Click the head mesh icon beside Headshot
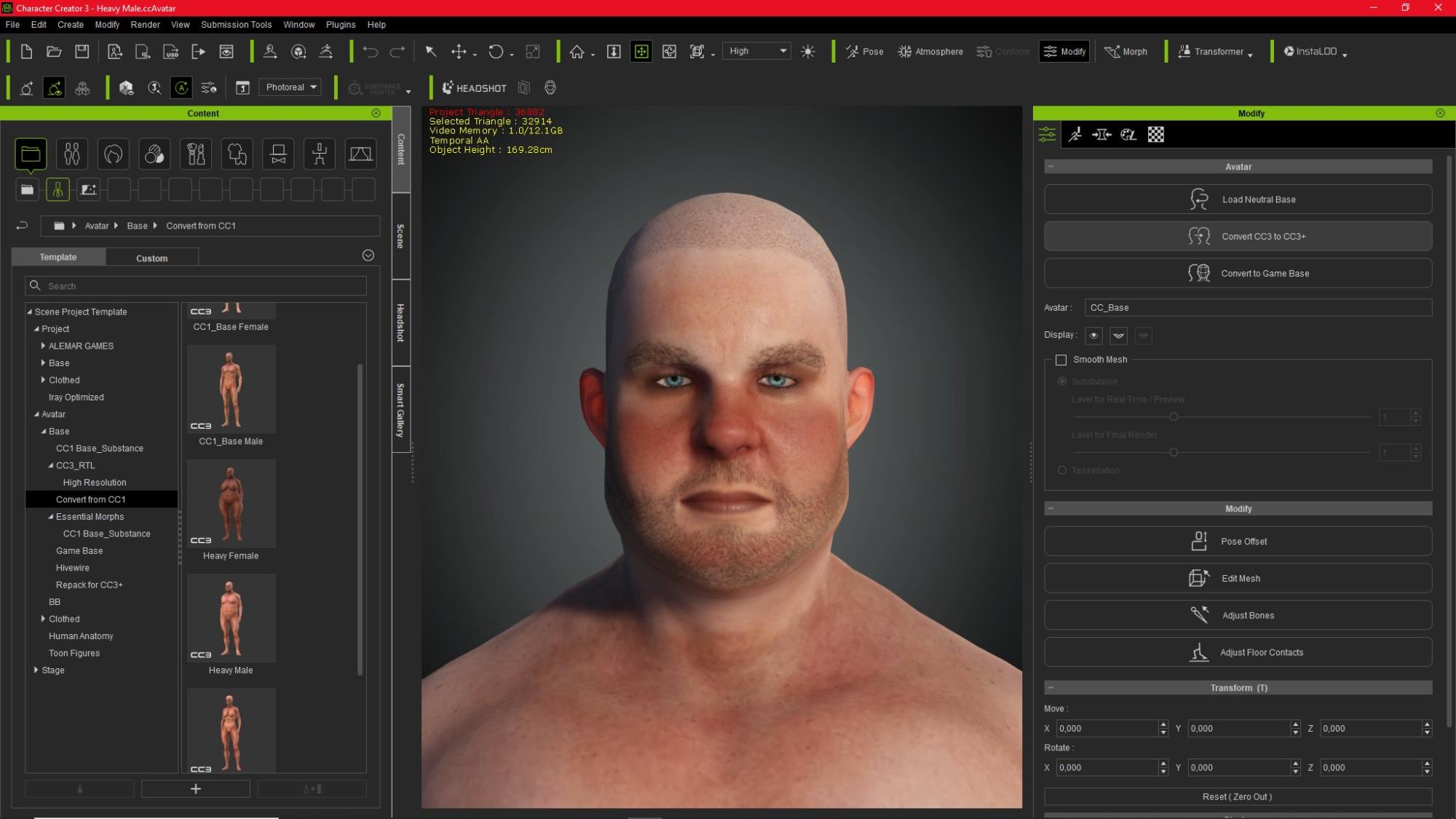This screenshot has height=819, width=1456. [550, 88]
